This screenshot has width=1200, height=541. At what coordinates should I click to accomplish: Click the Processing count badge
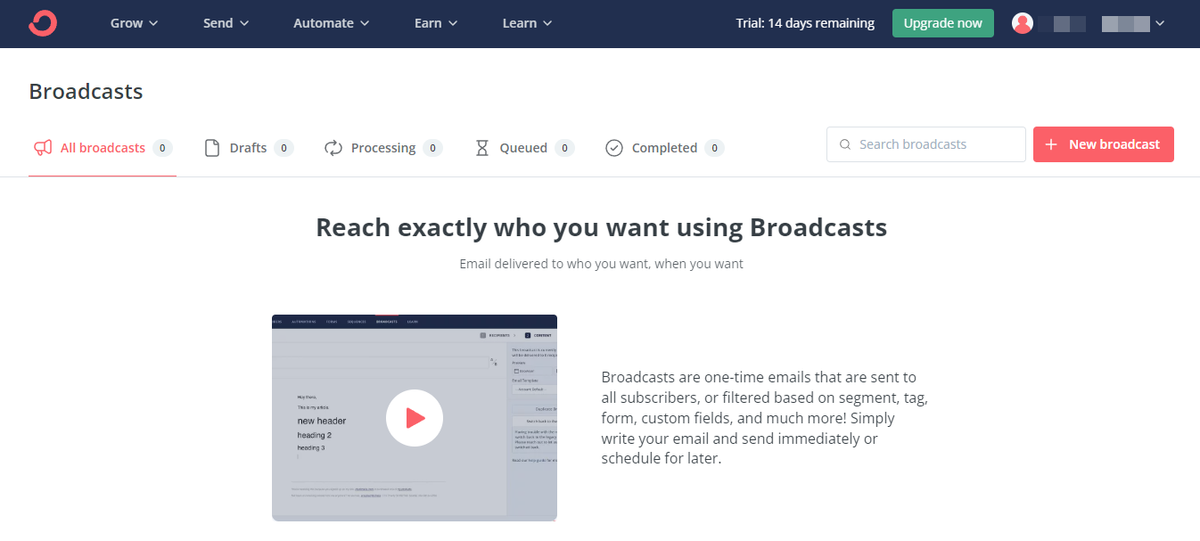pos(433,148)
